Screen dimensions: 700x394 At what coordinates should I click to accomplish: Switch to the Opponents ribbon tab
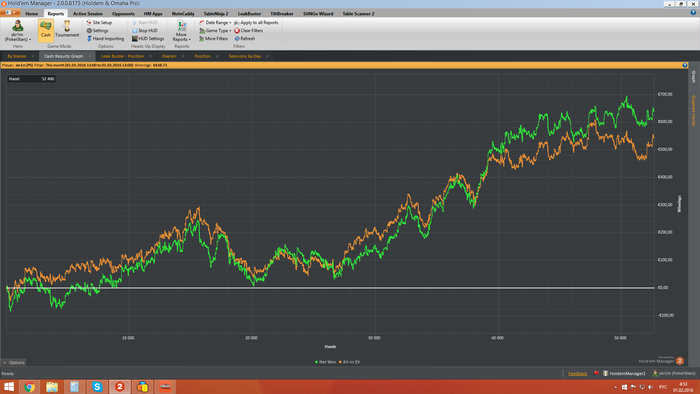[x=123, y=13]
